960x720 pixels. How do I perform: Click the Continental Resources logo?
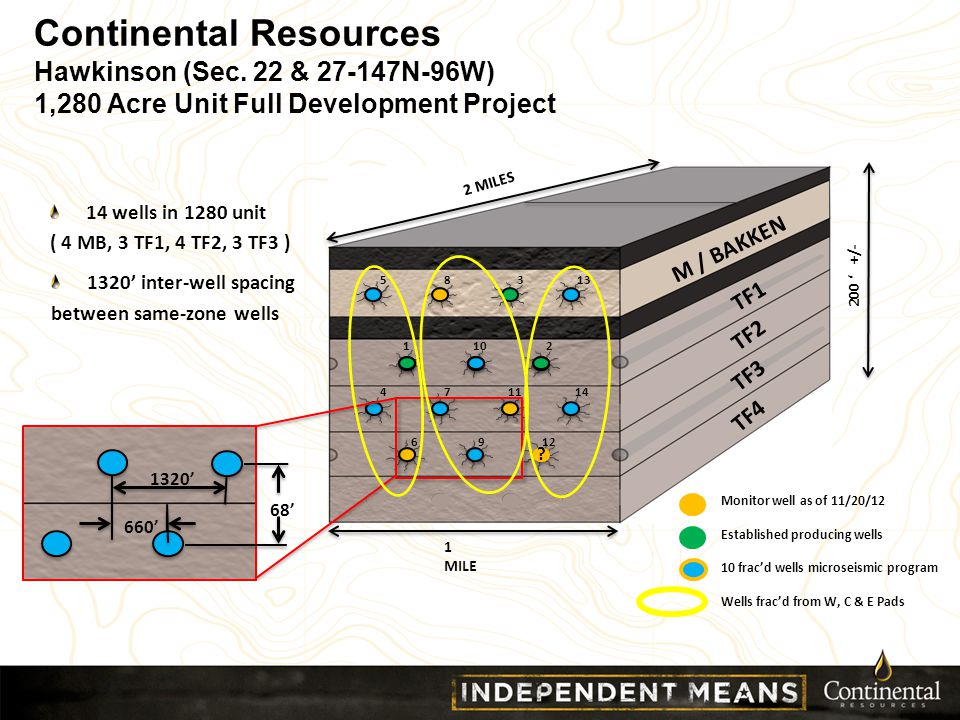tap(882, 681)
